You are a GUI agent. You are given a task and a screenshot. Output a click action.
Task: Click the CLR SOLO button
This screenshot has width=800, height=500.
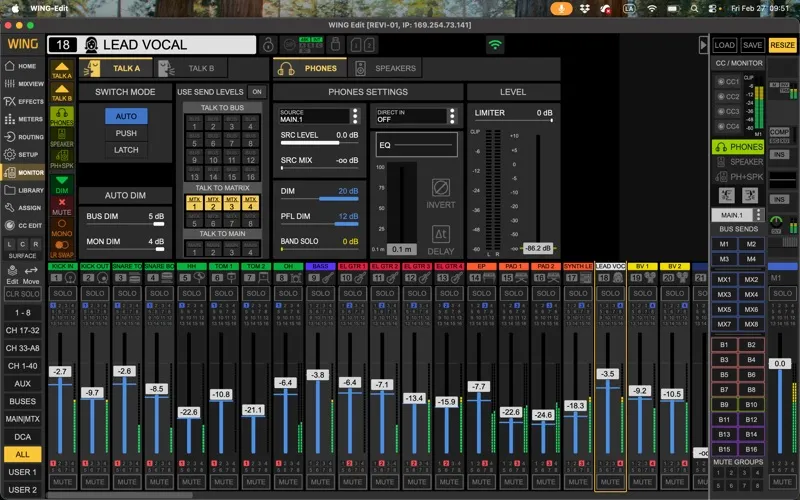coord(22,294)
